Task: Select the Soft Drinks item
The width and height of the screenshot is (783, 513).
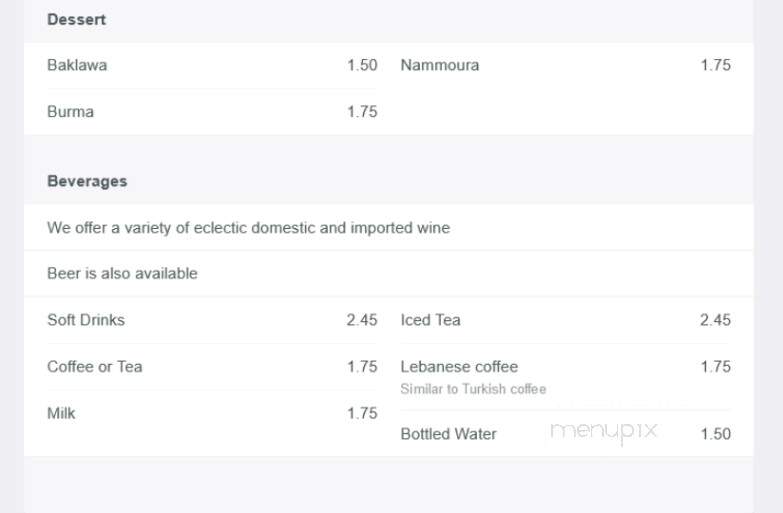Action: (x=86, y=320)
